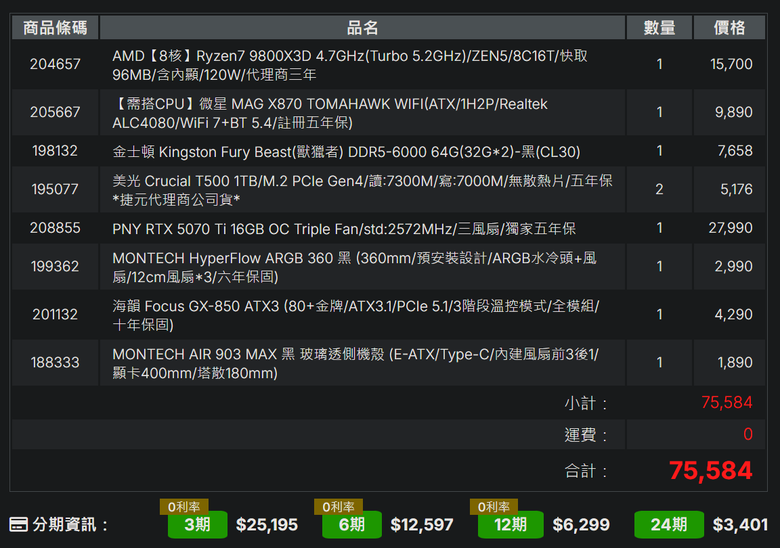Click the 數量 column header
Viewport: 780px width, 548px height.
pyautogui.click(x=659, y=27)
